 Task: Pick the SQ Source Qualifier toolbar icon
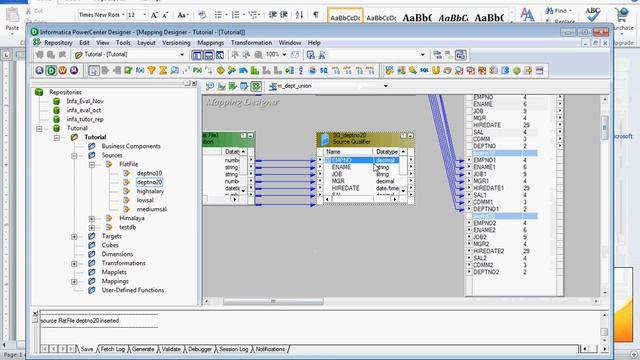(x=324, y=71)
